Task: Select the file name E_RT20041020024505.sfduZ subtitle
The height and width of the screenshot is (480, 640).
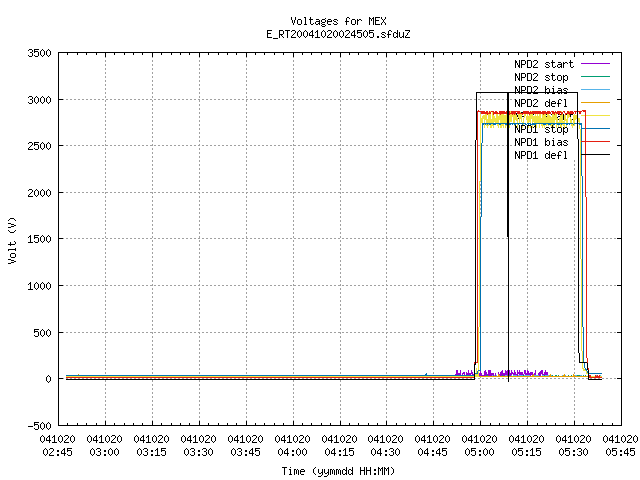Action: [x=338, y=34]
